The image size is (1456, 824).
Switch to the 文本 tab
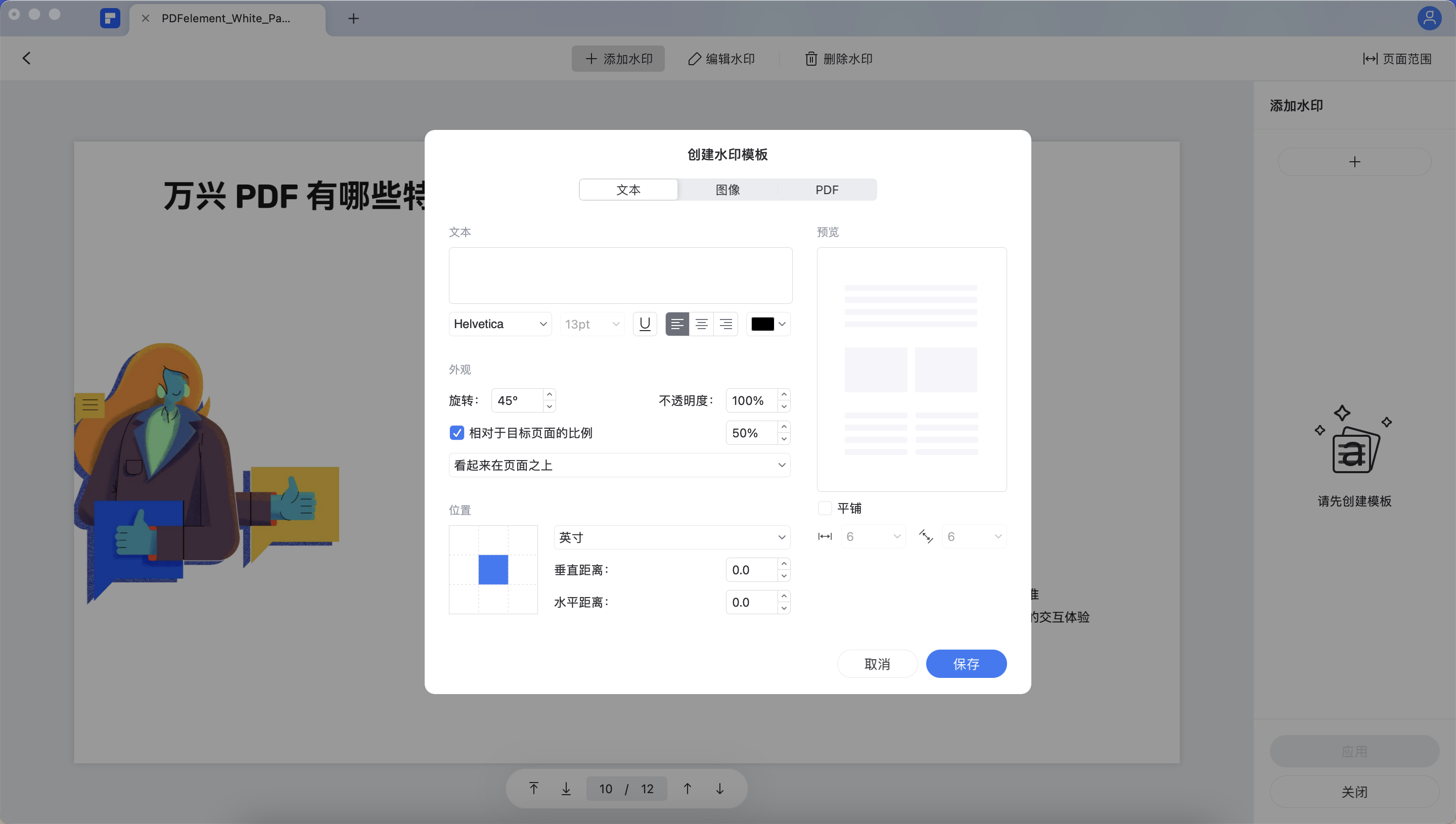628,190
